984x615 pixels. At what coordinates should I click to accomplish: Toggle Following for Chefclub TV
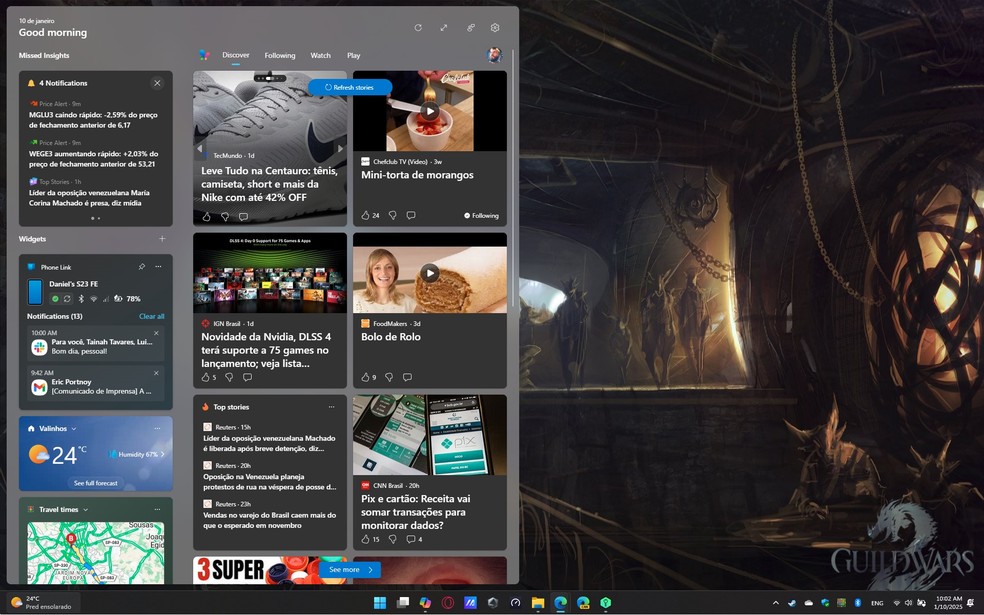point(481,215)
